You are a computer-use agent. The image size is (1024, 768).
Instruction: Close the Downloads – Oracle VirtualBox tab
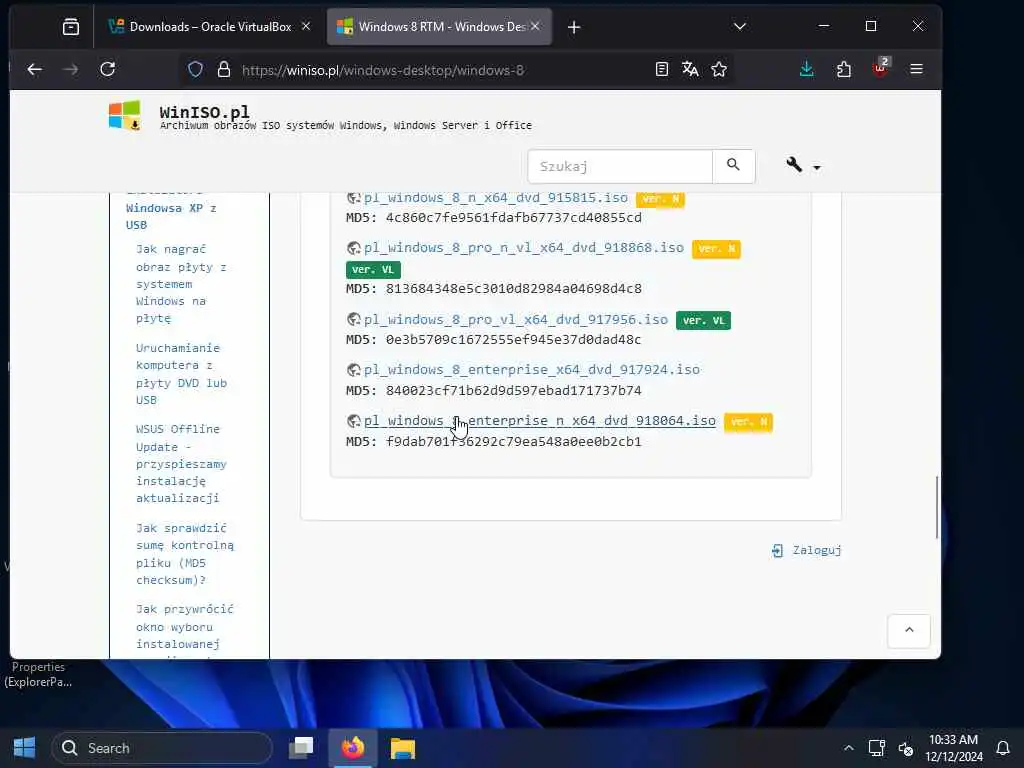[x=306, y=27]
